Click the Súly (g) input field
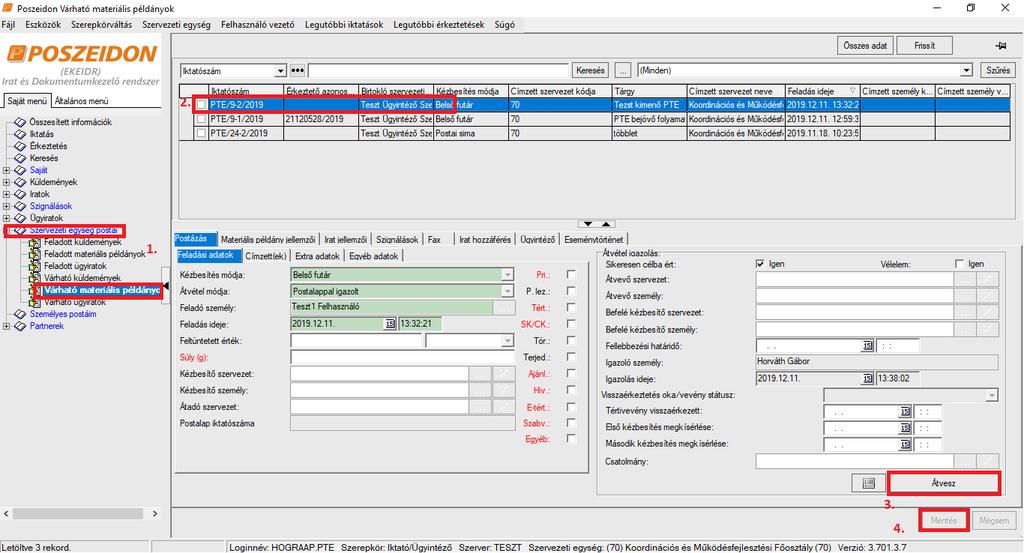This screenshot has width=1024, height=553. [403, 357]
